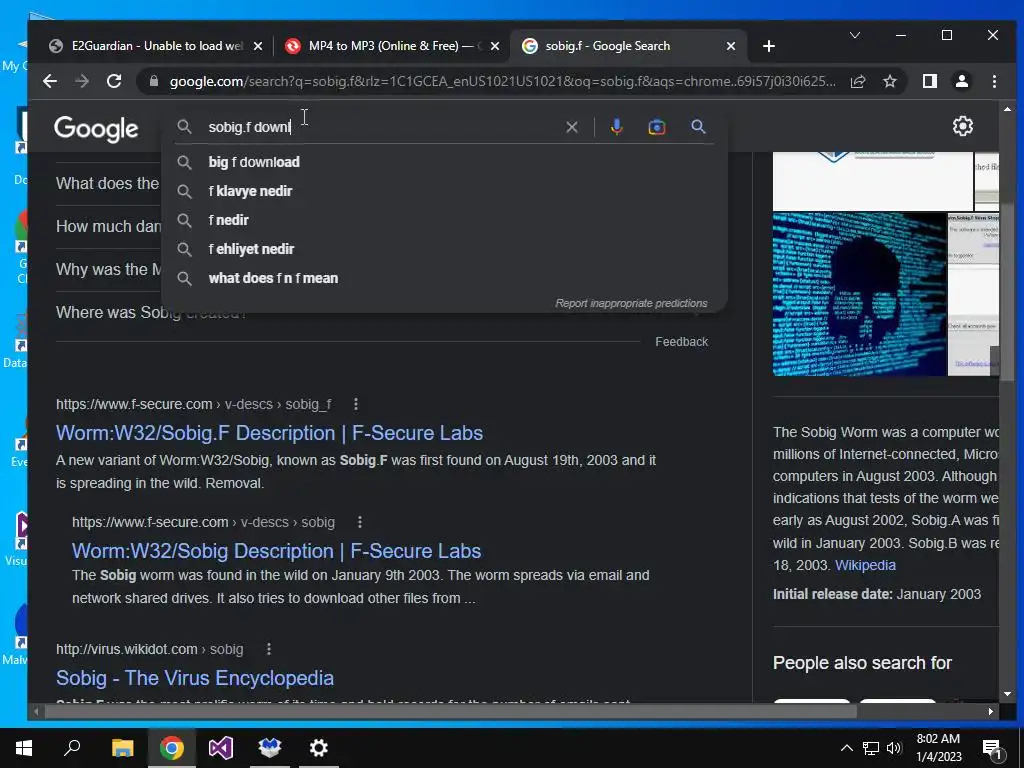
Task: Click the address bar URL
Action: pyautogui.click(x=502, y=82)
